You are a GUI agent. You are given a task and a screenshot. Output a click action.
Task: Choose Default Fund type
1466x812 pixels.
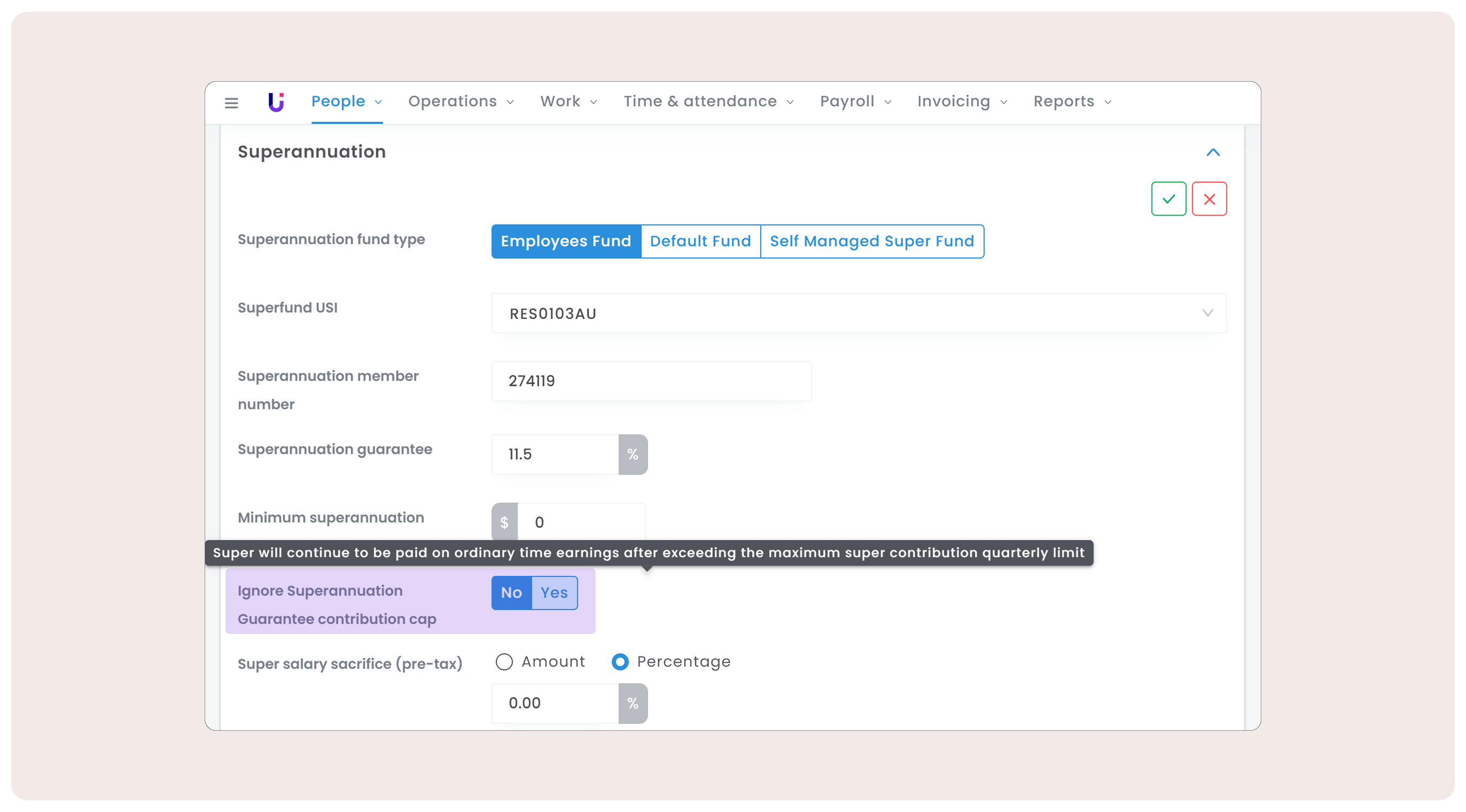coord(700,241)
